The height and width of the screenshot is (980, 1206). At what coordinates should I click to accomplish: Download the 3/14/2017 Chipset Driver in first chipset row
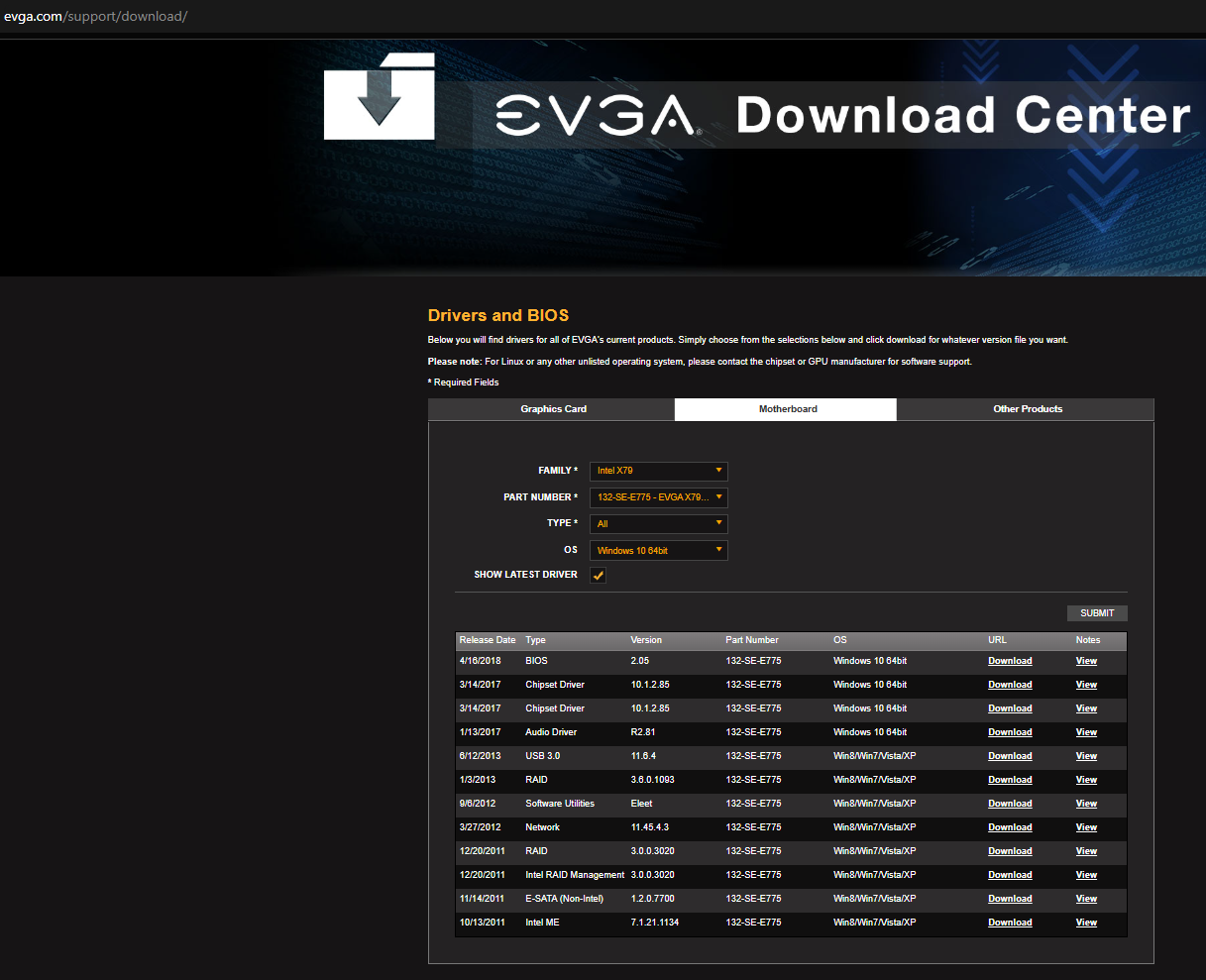click(1010, 685)
